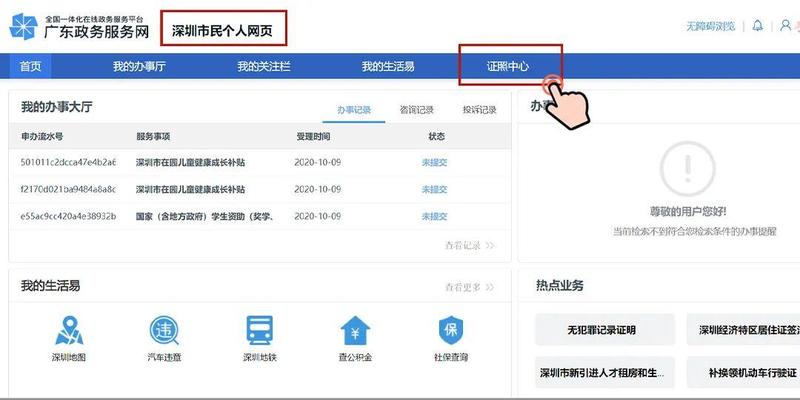800x400 pixels.
Task: Open 我的办事厅 in navigation bar
Action: click(138, 67)
